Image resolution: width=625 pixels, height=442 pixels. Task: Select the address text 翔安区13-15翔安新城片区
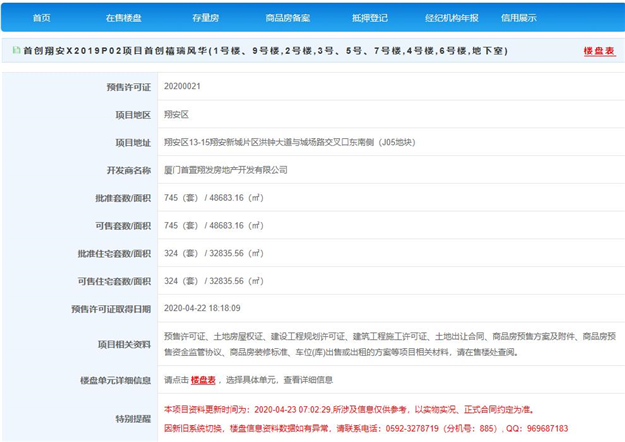[x=211, y=142]
